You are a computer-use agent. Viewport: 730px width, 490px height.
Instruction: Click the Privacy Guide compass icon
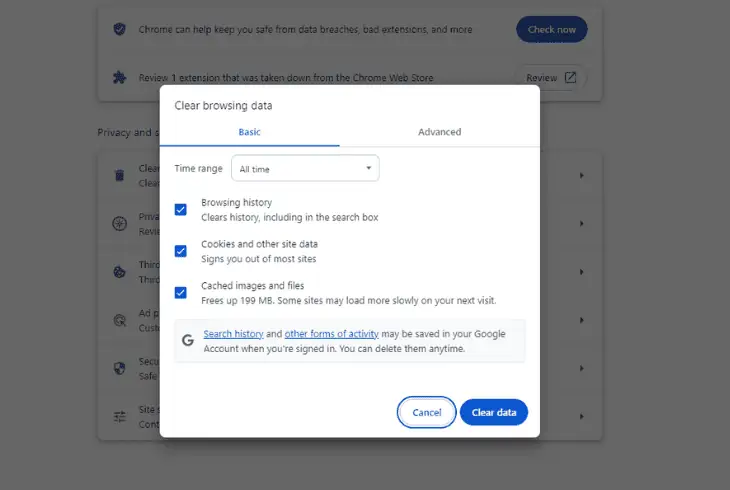[x=120, y=224]
